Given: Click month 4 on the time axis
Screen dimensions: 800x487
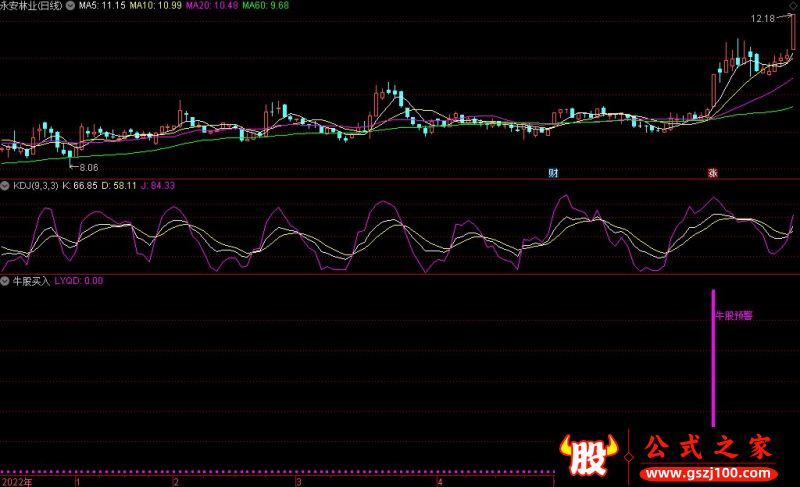Looking at the screenshot, I should (x=439, y=481).
